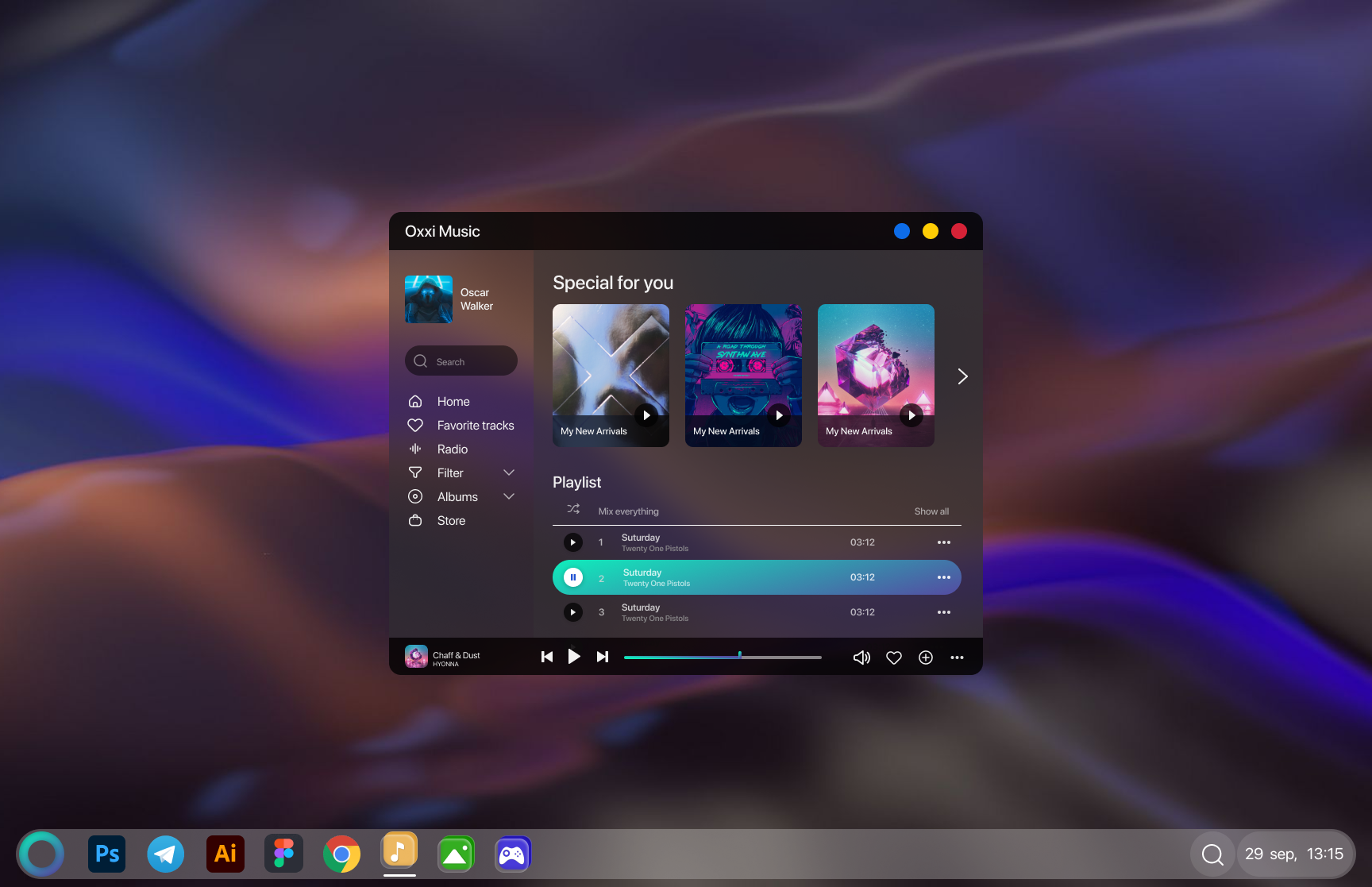Click the Show all playlist link

931,511
